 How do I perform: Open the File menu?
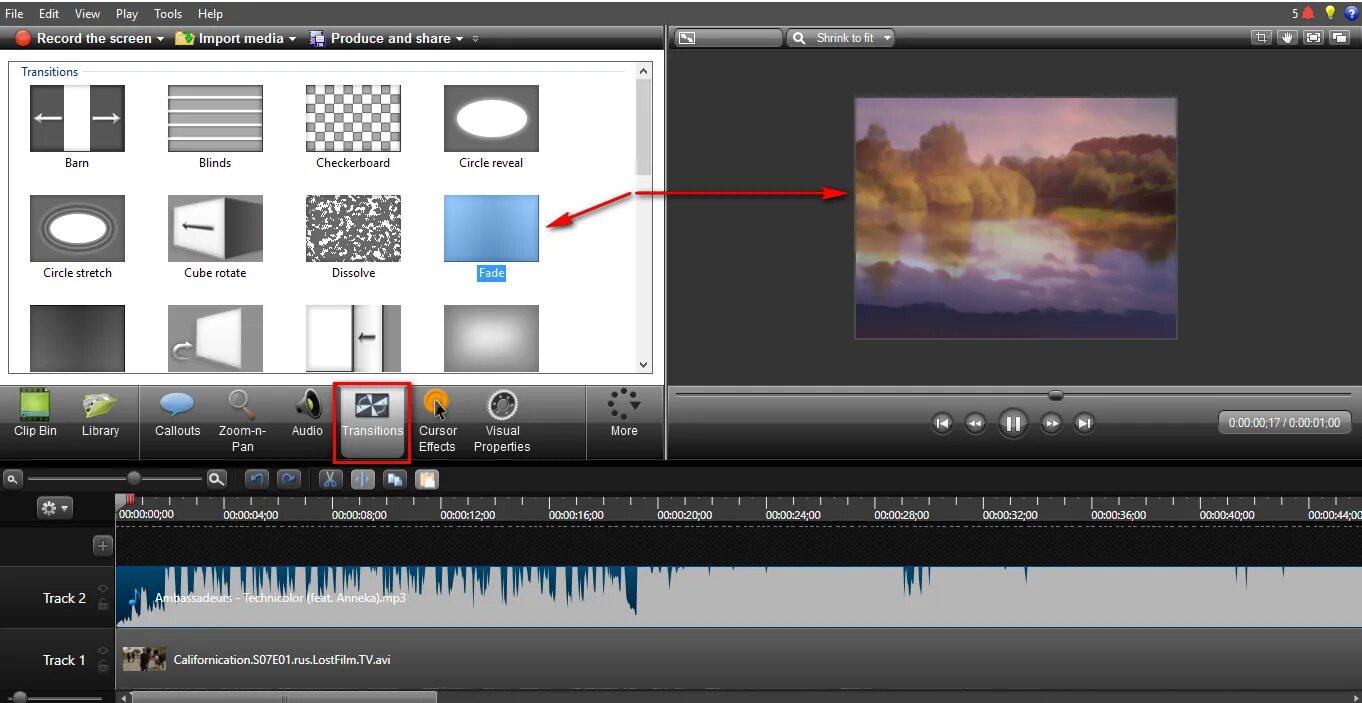[x=14, y=14]
